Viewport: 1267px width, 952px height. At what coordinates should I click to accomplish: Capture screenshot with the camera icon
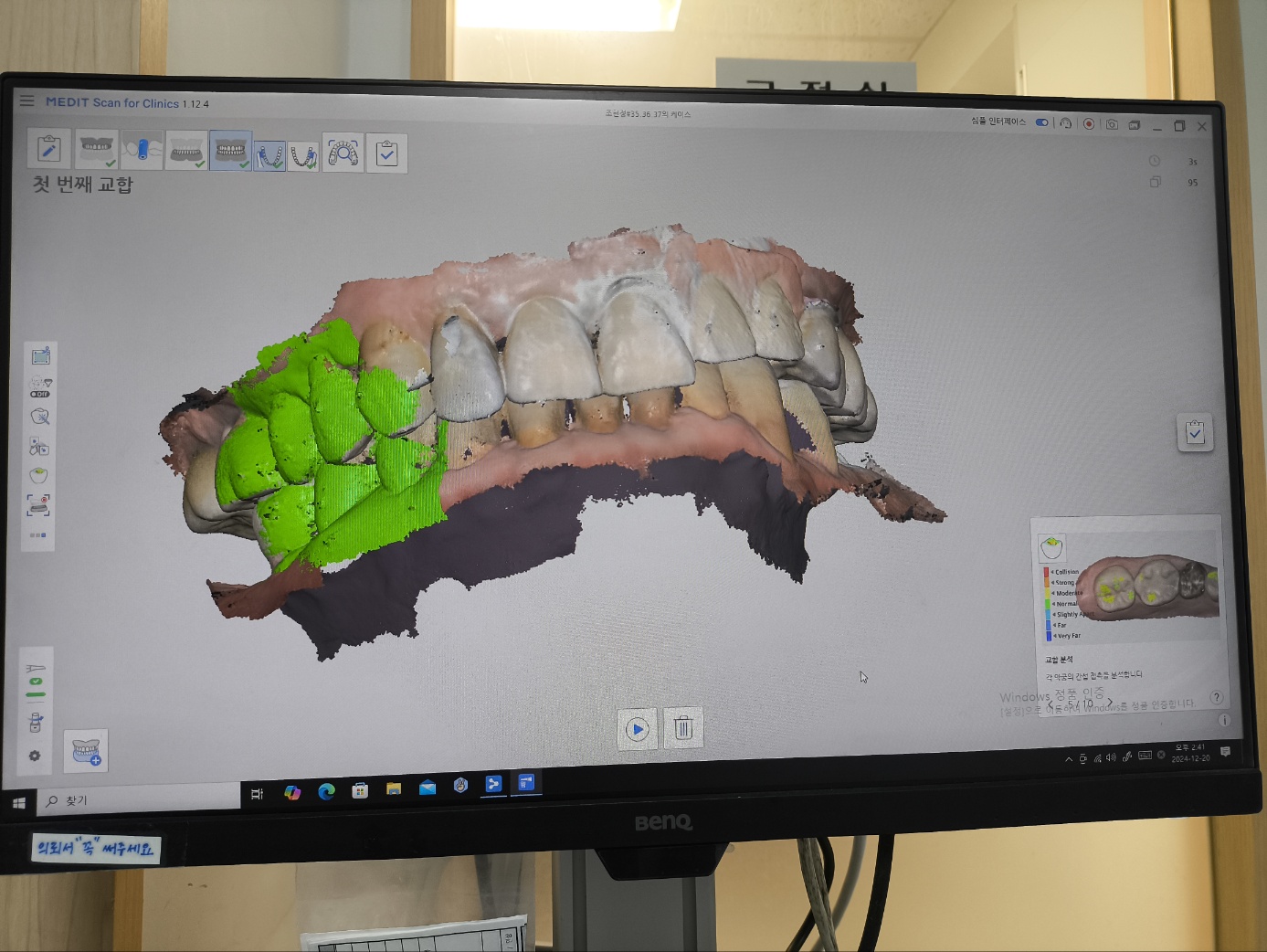tap(1112, 124)
